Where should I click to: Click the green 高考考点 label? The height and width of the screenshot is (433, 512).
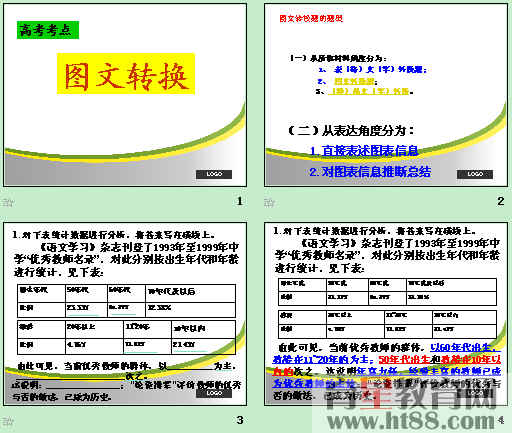tap(48, 30)
